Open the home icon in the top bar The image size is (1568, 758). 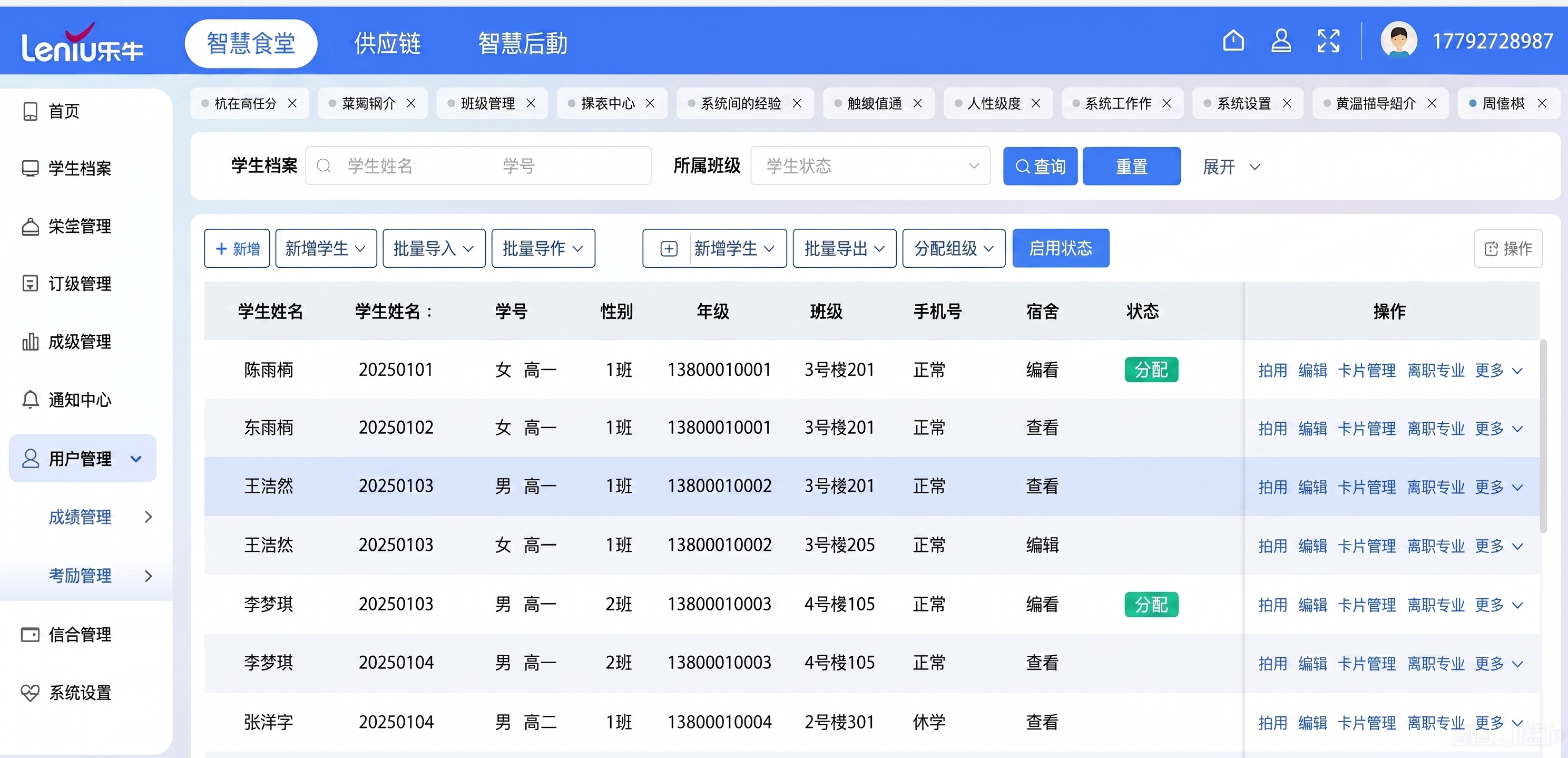coord(1233,41)
